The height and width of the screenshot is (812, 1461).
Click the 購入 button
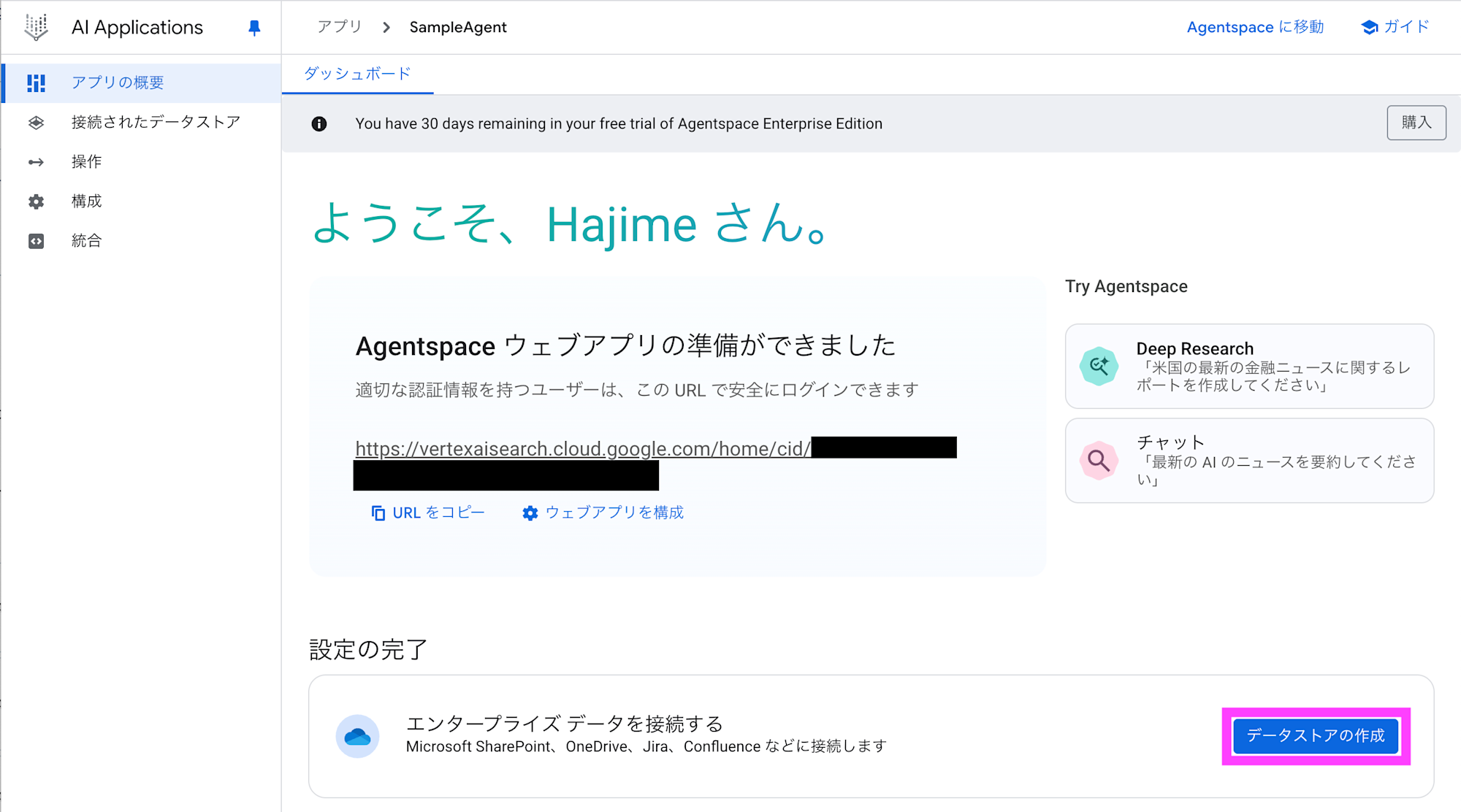(1416, 123)
